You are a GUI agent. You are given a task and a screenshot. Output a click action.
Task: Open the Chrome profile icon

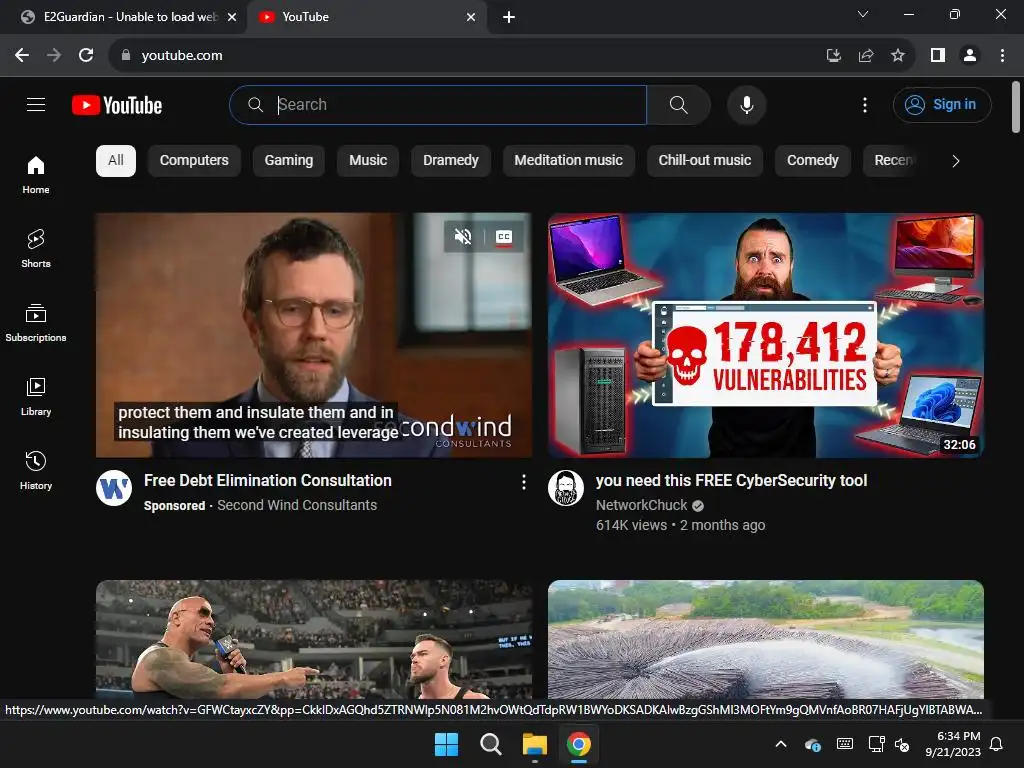point(970,56)
